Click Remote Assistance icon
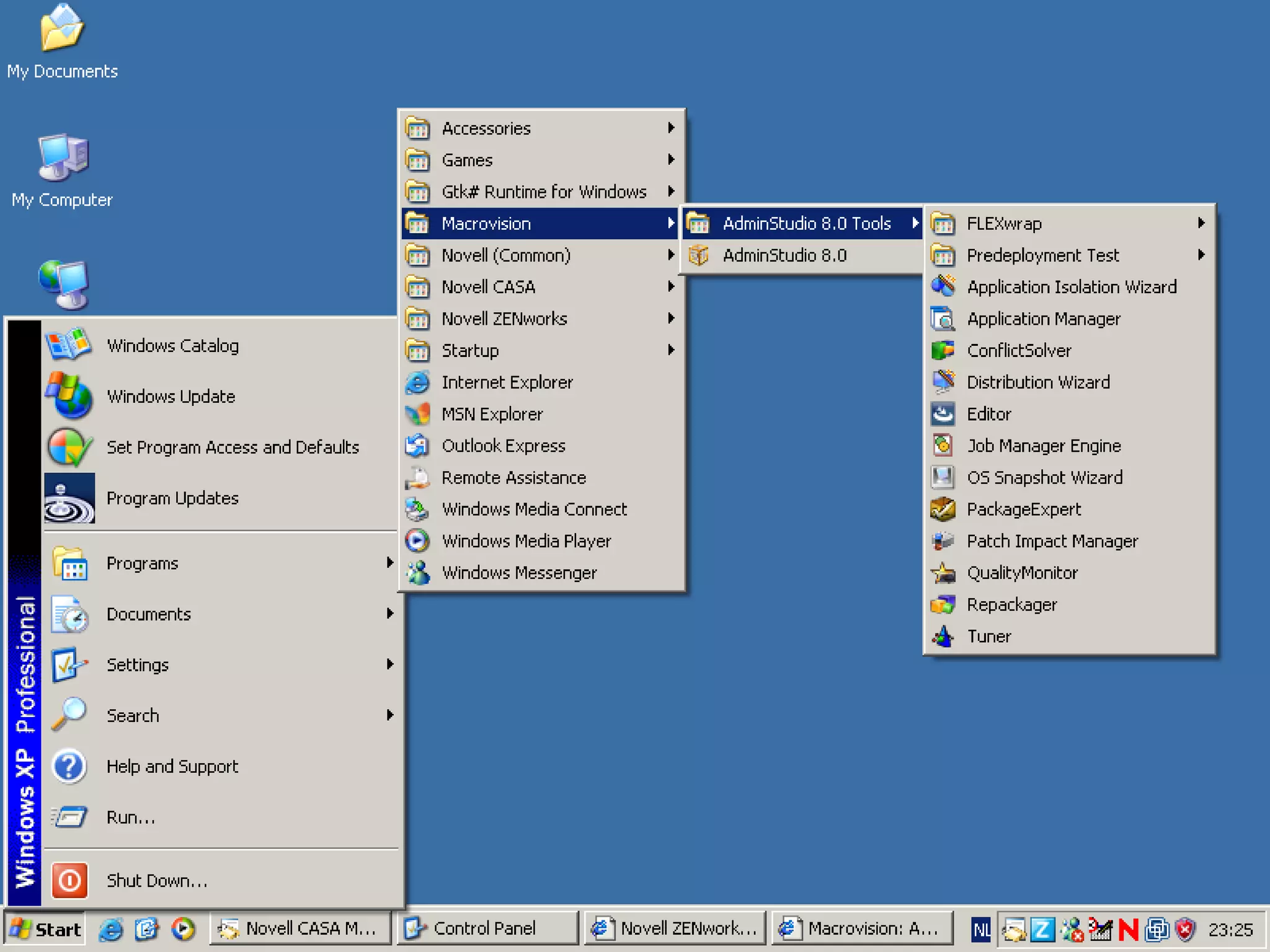Image resolution: width=1270 pixels, height=952 pixels. click(417, 477)
